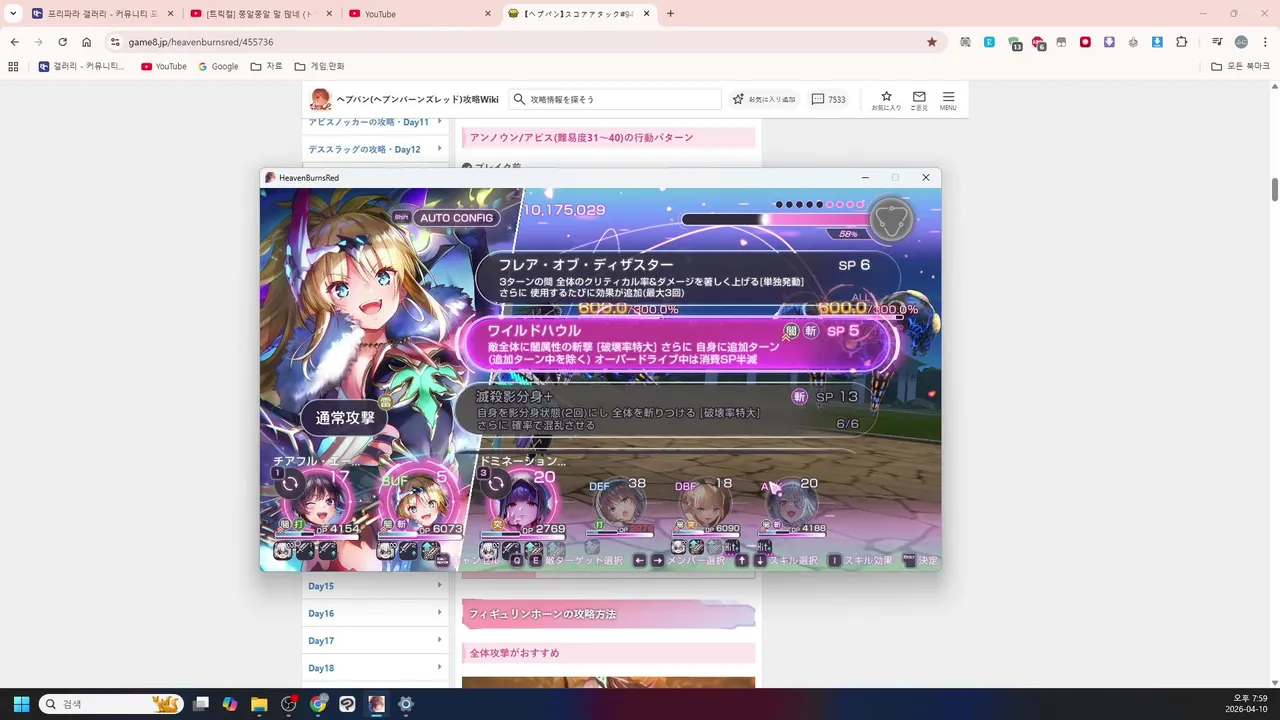This screenshot has height=720, width=1280.
Task: Expand デススラッグの攻略・Day12 entry
Action: [x=376, y=149]
